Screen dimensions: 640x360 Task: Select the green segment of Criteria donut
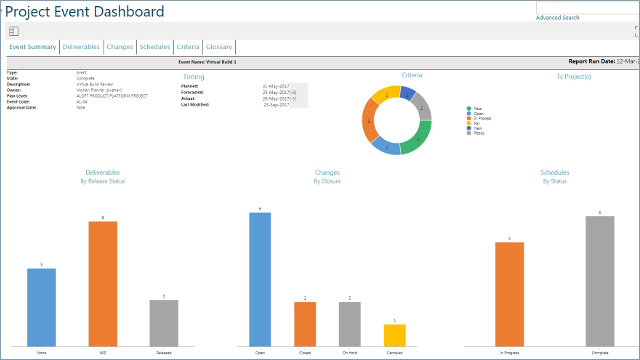[x=417, y=138]
